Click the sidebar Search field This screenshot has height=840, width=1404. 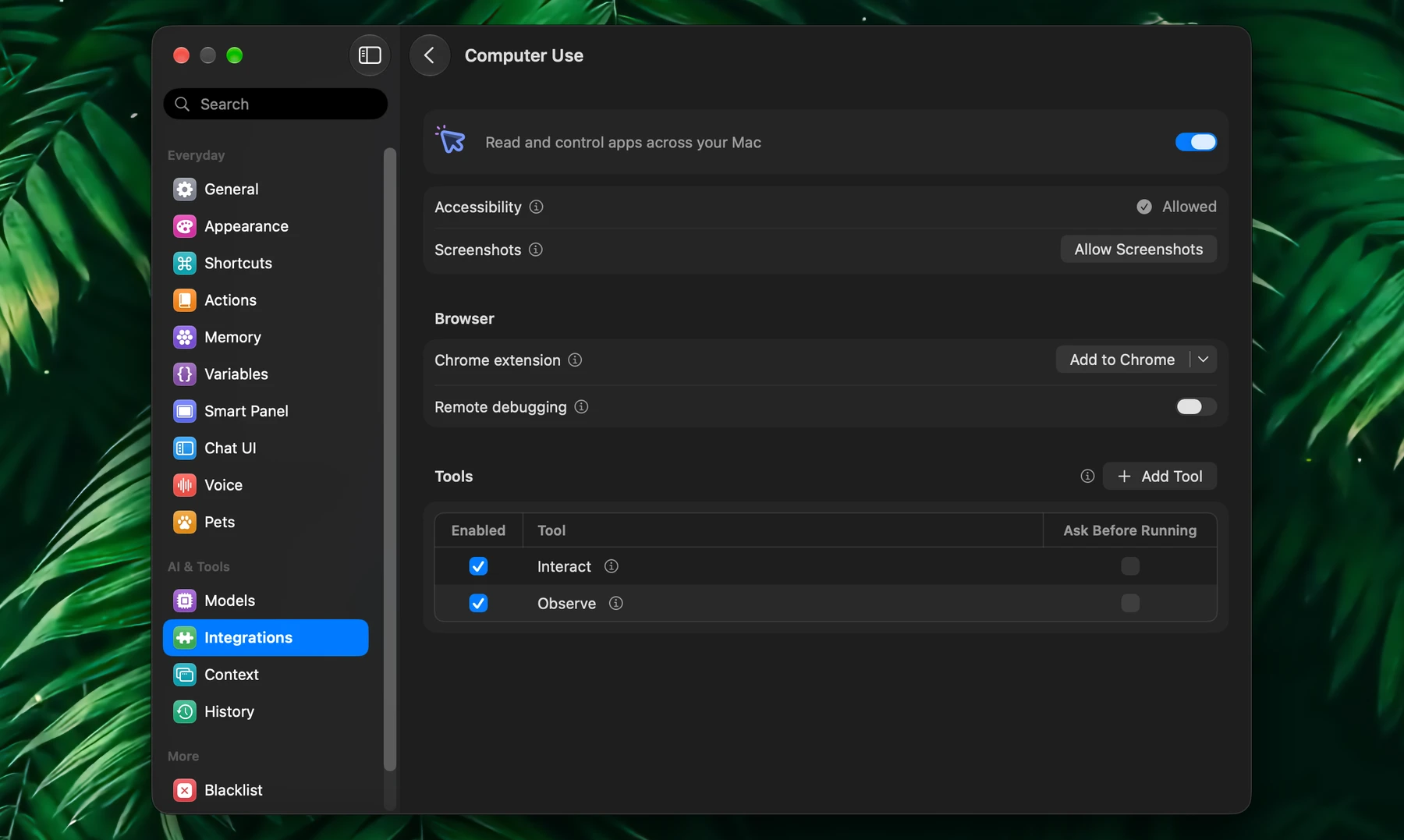[275, 104]
